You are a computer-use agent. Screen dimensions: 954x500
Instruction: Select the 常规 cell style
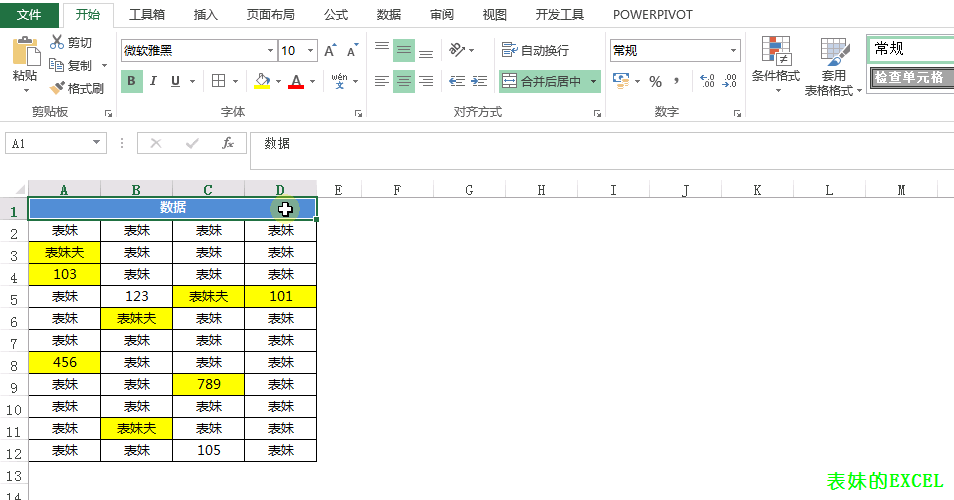(911, 48)
